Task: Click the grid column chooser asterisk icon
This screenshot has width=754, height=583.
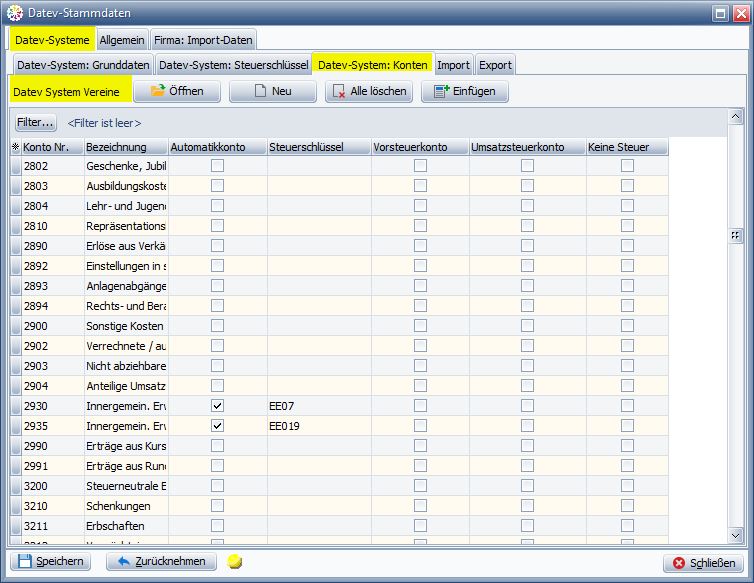Action: pos(15,147)
